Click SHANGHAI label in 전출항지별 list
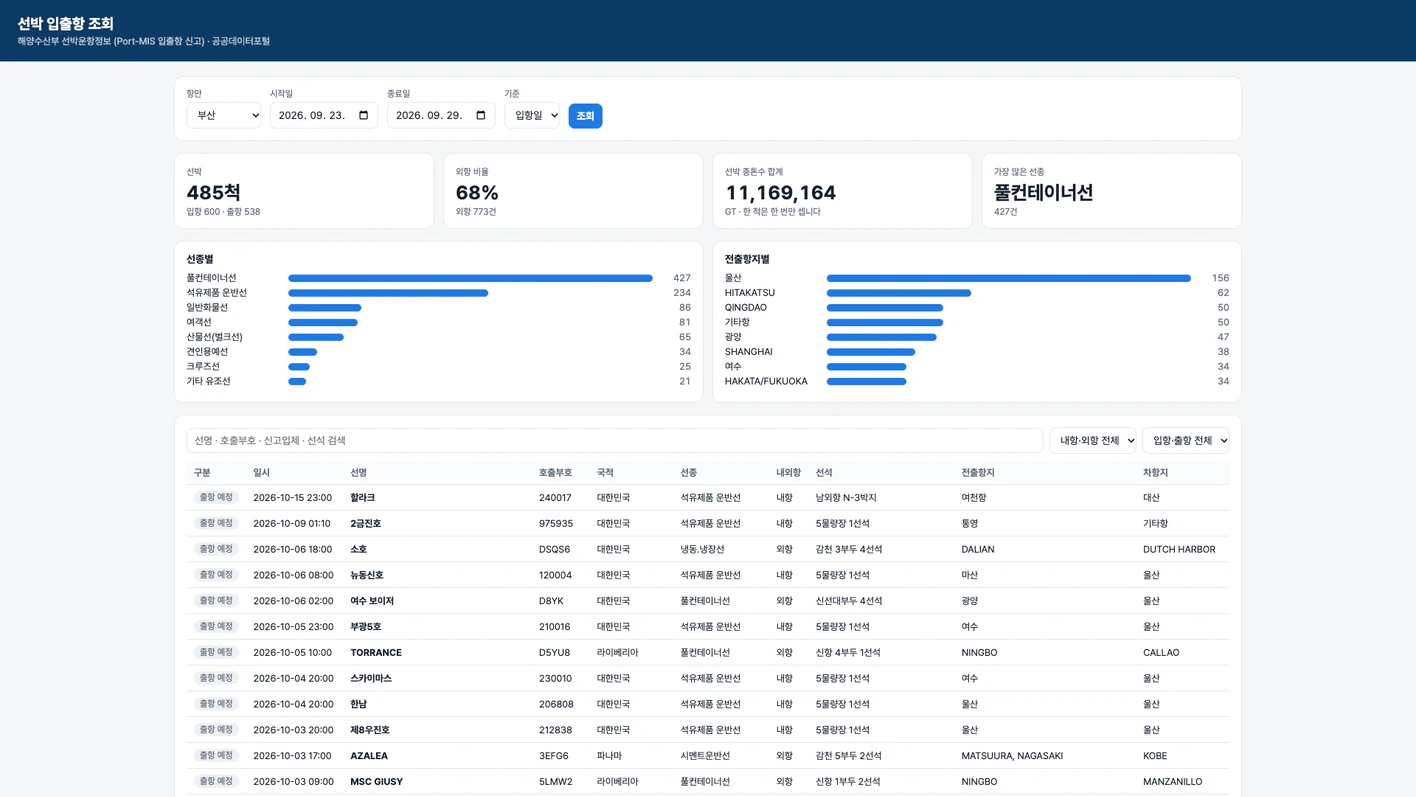This screenshot has width=1416, height=797. pos(749,352)
